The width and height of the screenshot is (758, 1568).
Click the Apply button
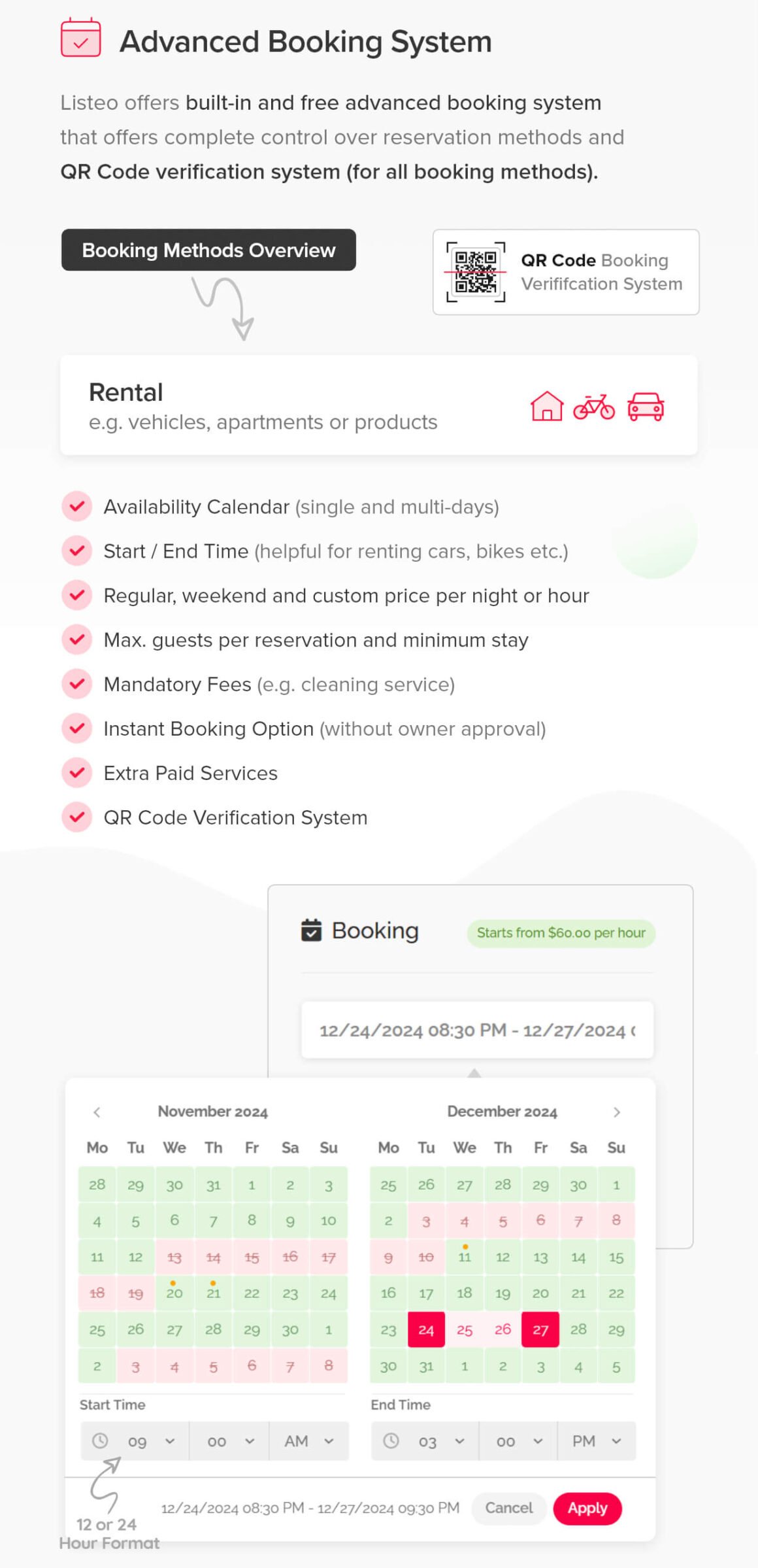(587, 1508)
